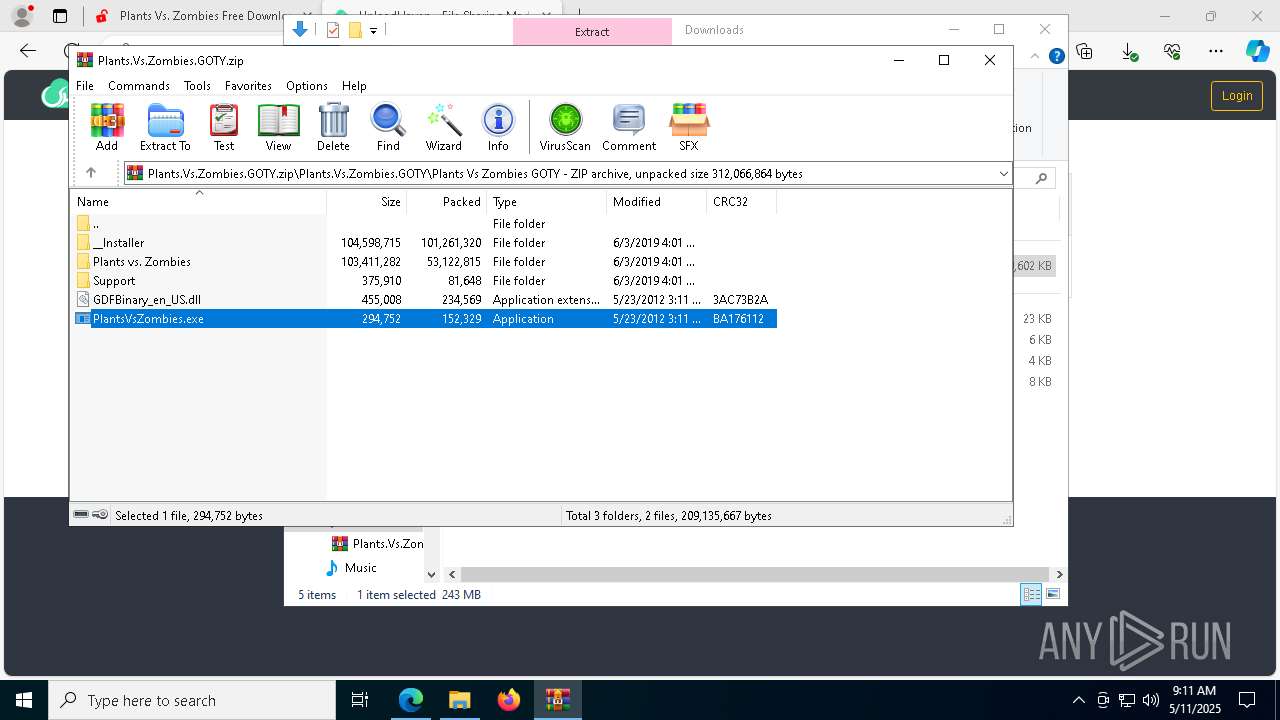Screen dimensions: 1280x720
Task: Open the File menu in WinRAR
Action: (85, 86)
